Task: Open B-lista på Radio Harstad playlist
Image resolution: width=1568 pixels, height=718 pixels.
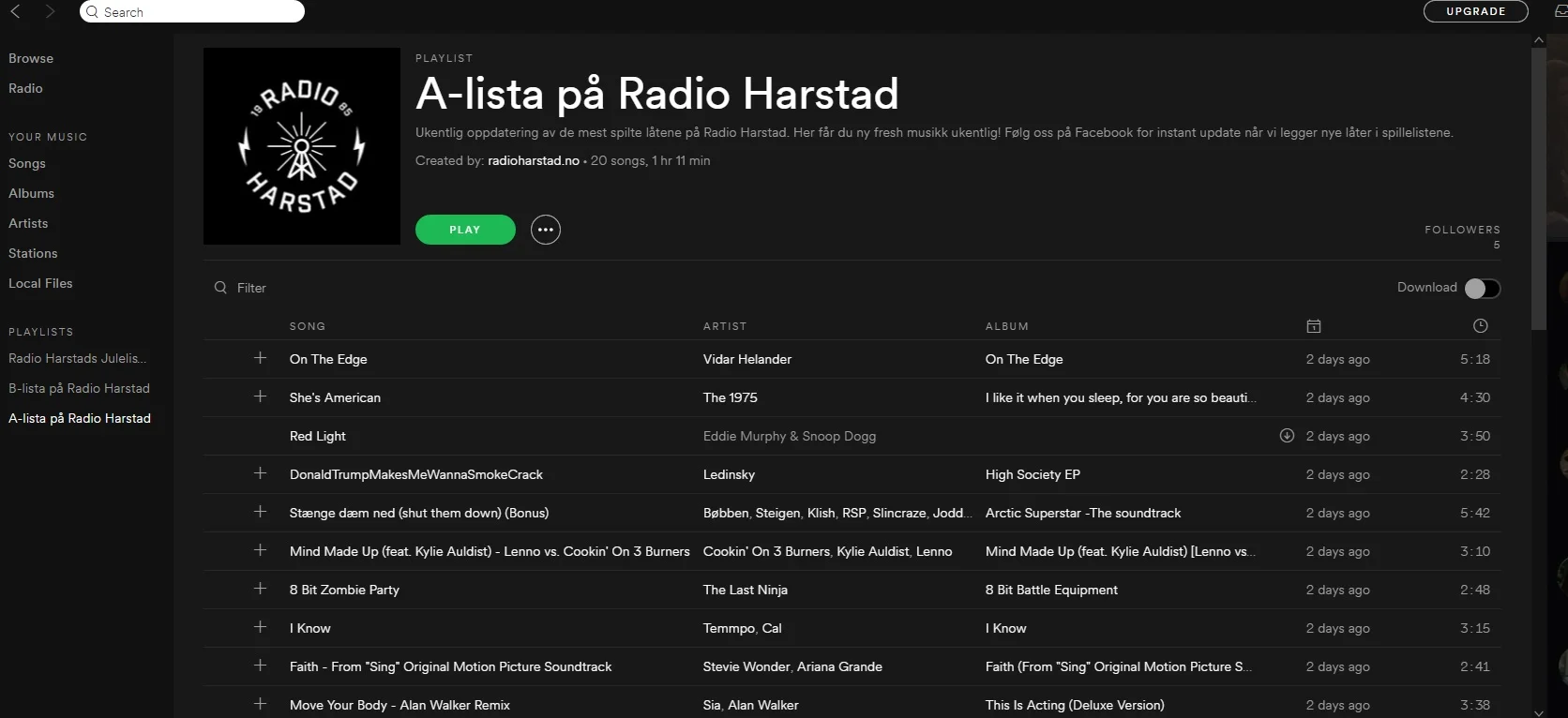Action: tap(79, 388)
